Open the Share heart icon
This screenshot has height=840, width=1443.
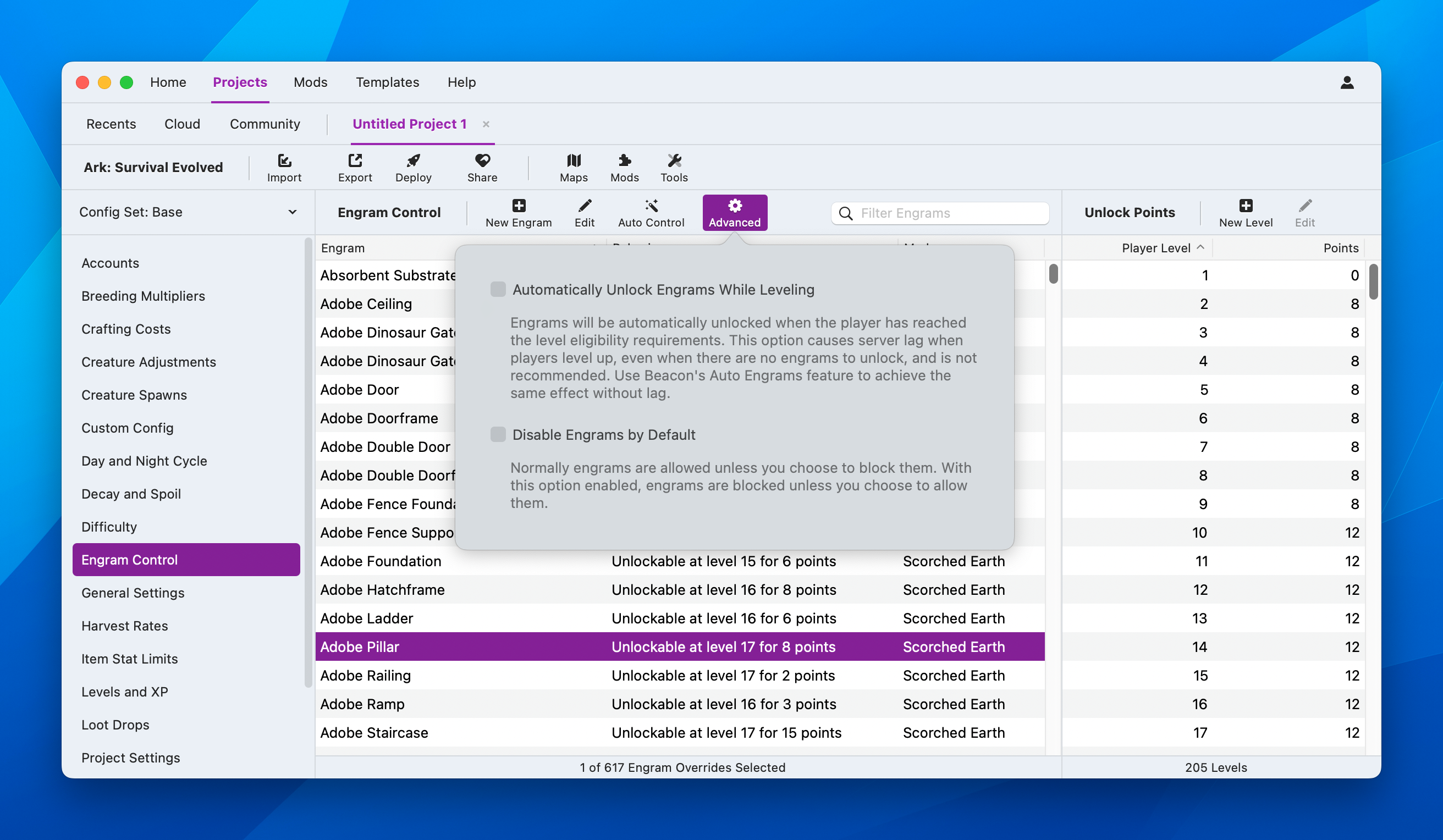(482, 161)
